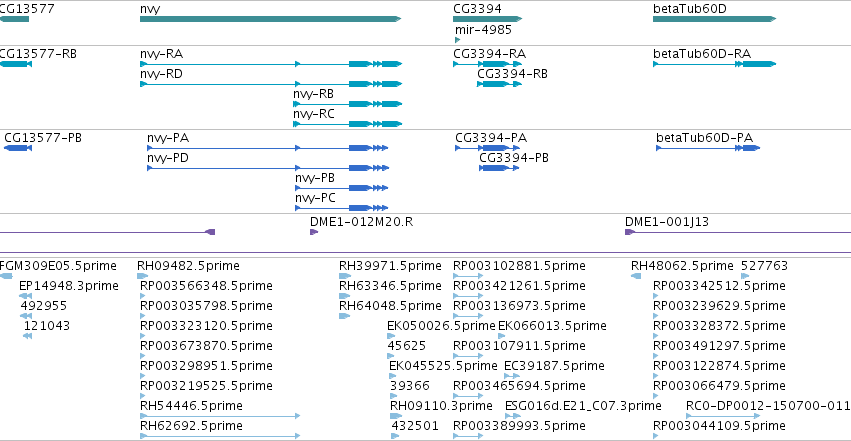Select EST RH64048.5prime
851x441 pixels.
point(345,316)
